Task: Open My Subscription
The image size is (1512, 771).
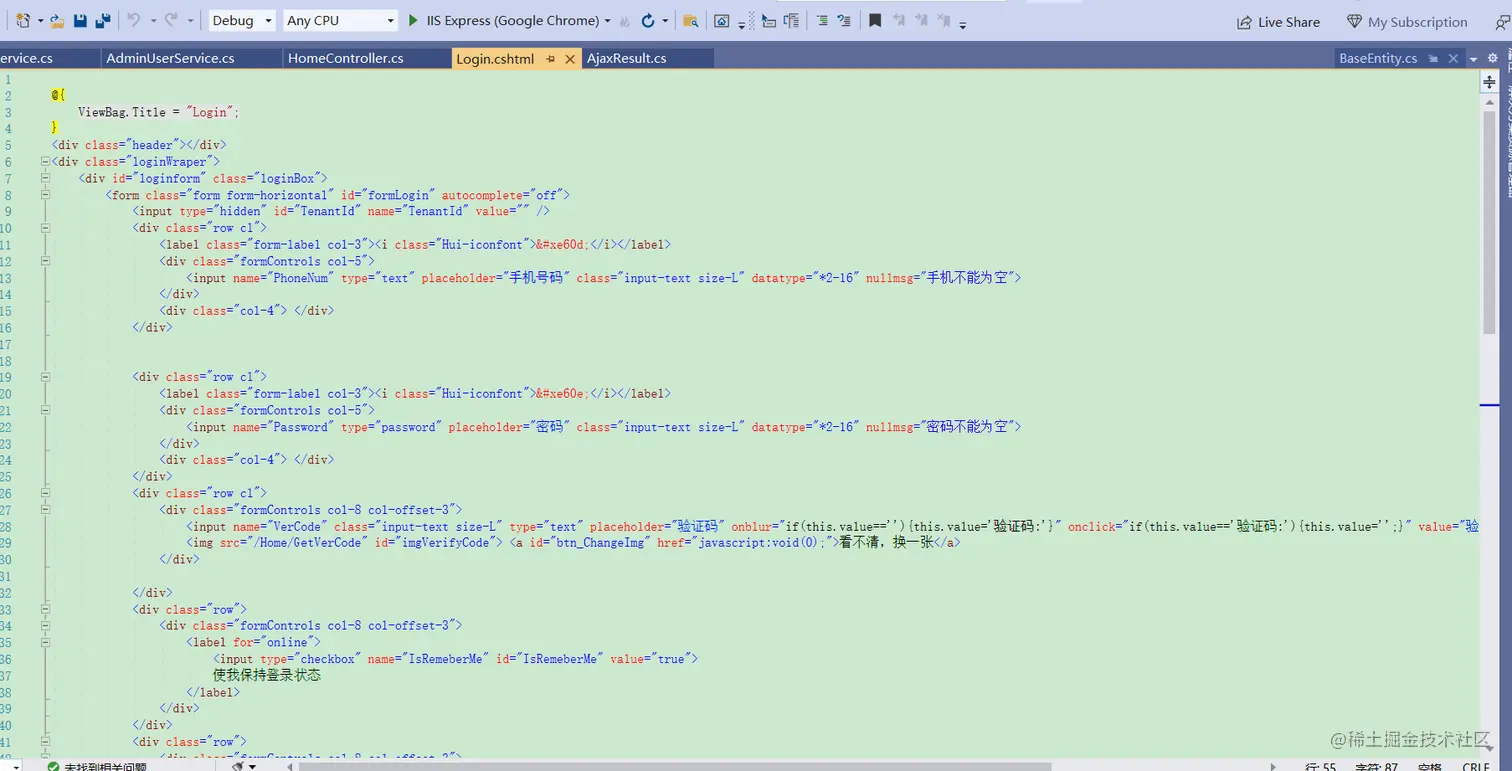Action: 1407,22
